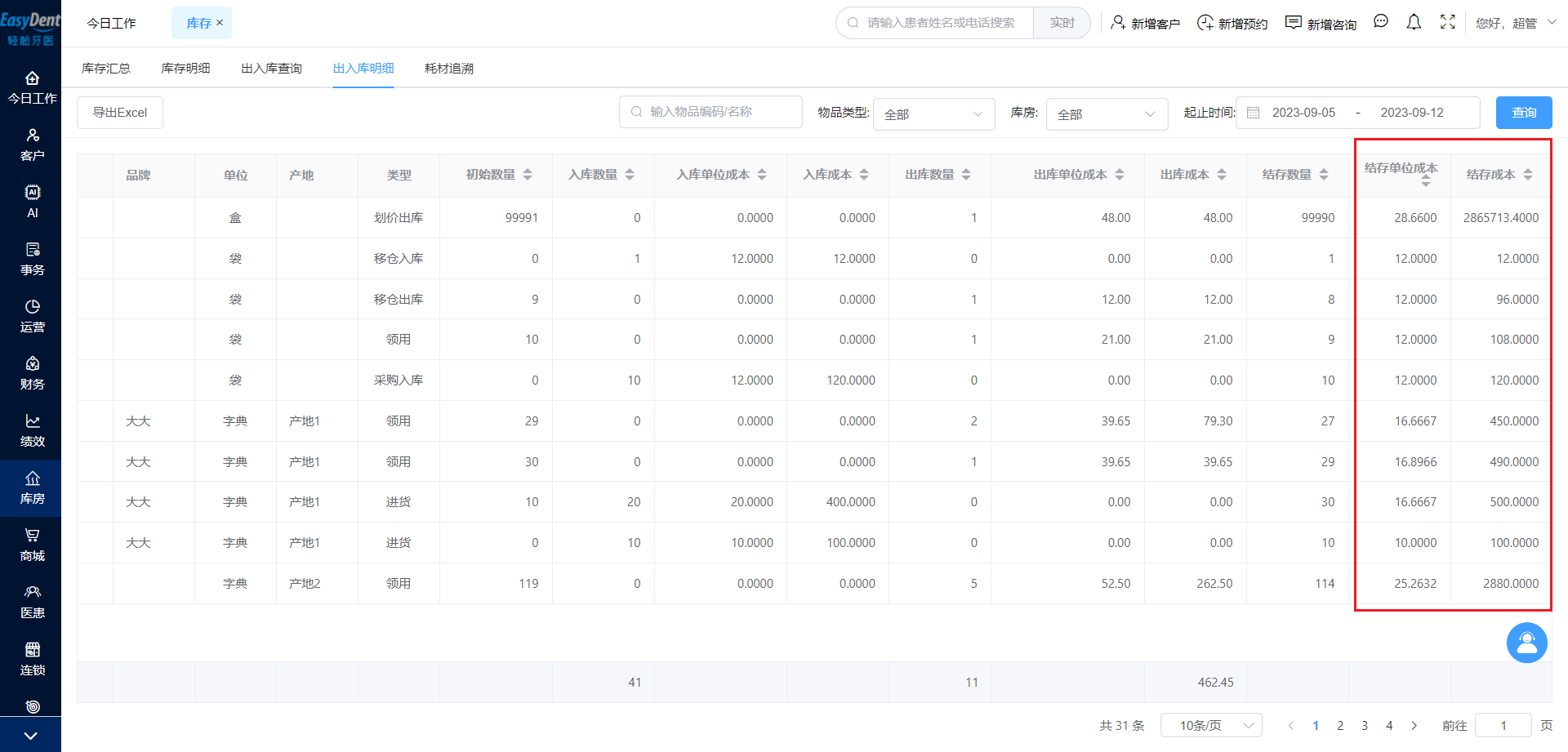This screenshot has width=1568, height=752.
Task: Click the 划价出库 type cell
Action: click(x=399, y=218)
